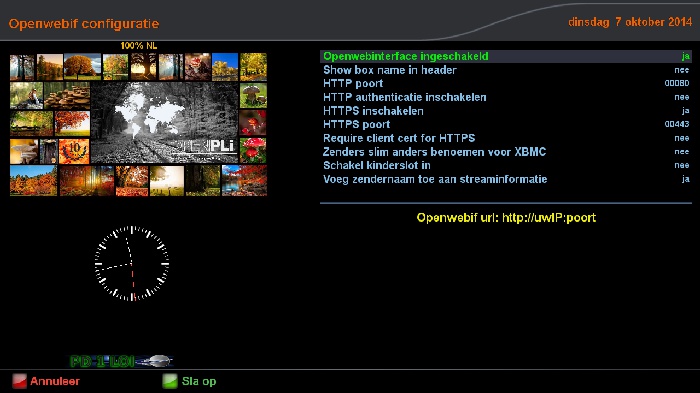
Task: Toggle Schakel kinderslot in setting
Action: pos(506,165)
